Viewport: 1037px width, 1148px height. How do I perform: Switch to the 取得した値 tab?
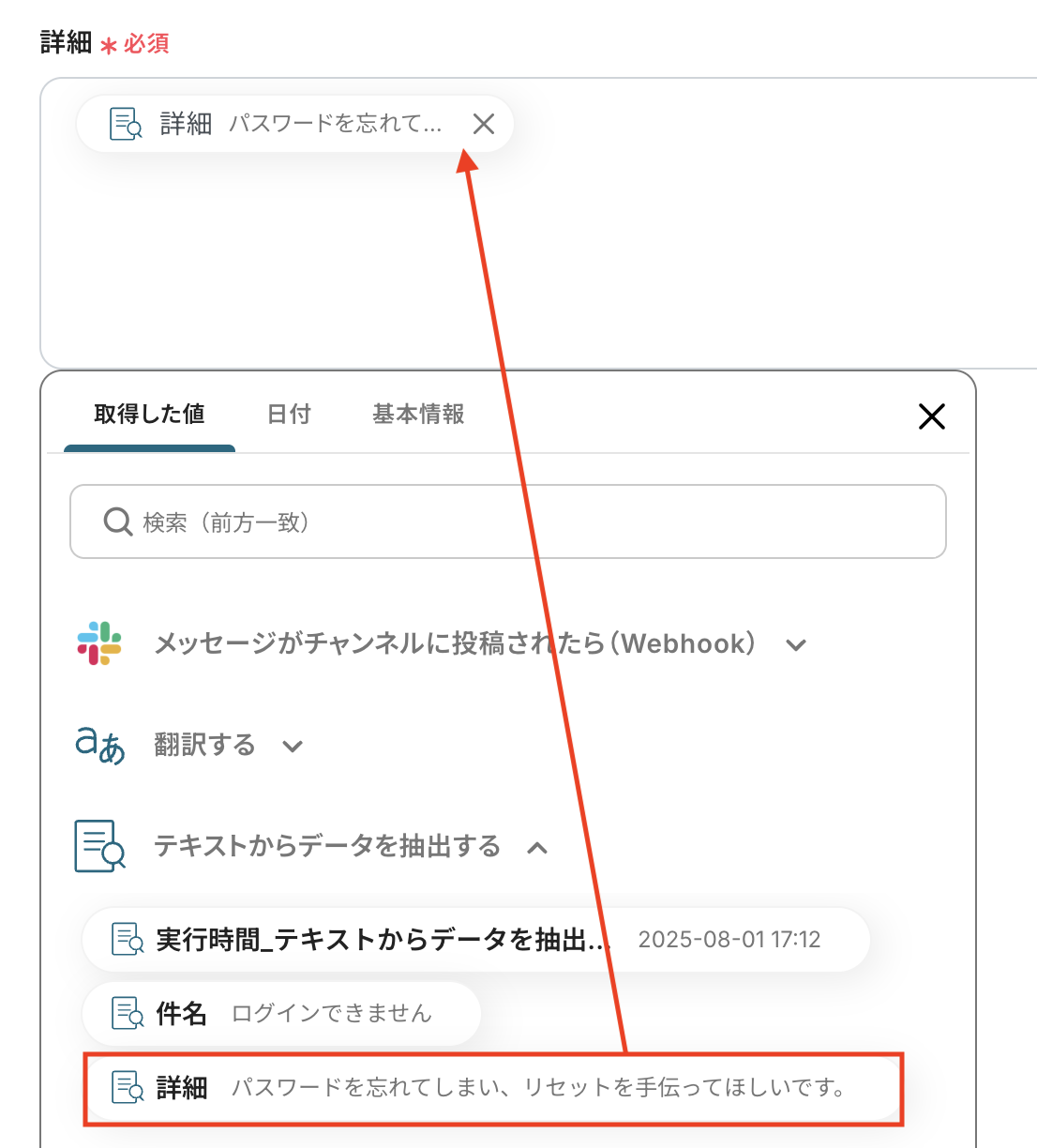149,415
